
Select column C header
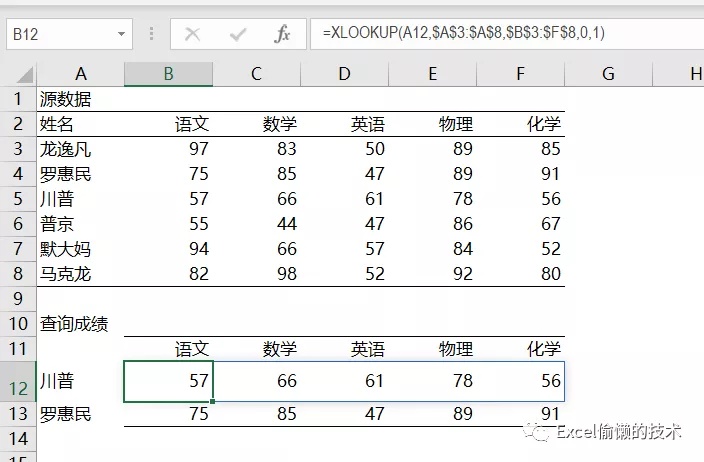256,74
